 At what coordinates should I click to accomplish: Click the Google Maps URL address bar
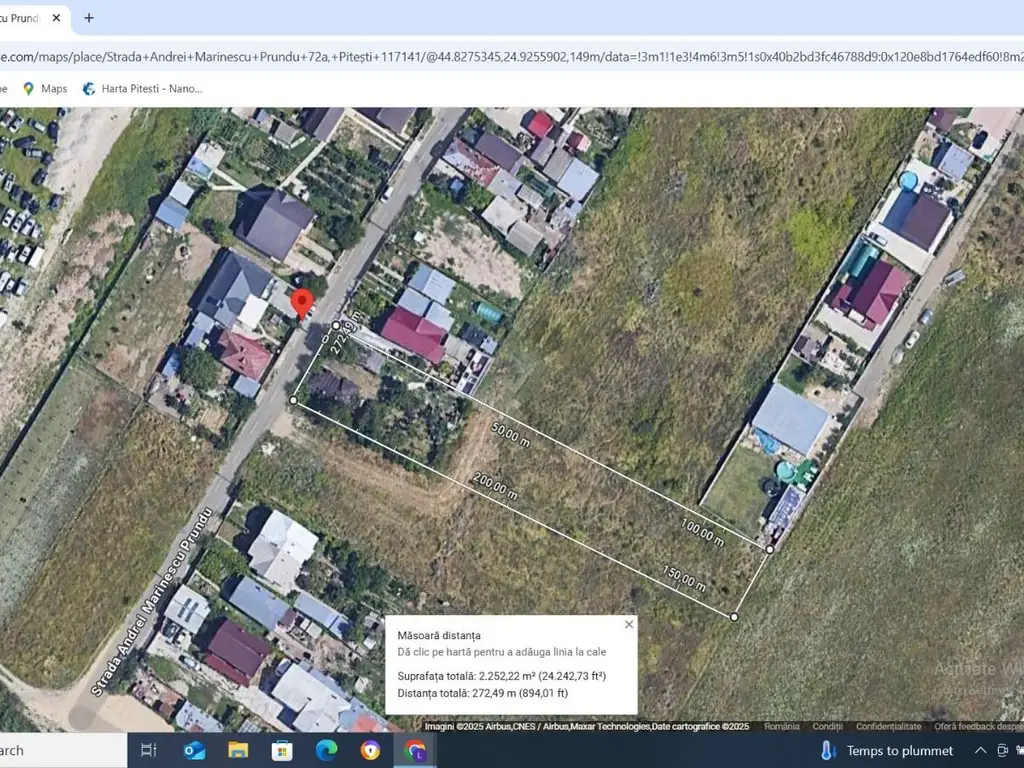[512, 57]
